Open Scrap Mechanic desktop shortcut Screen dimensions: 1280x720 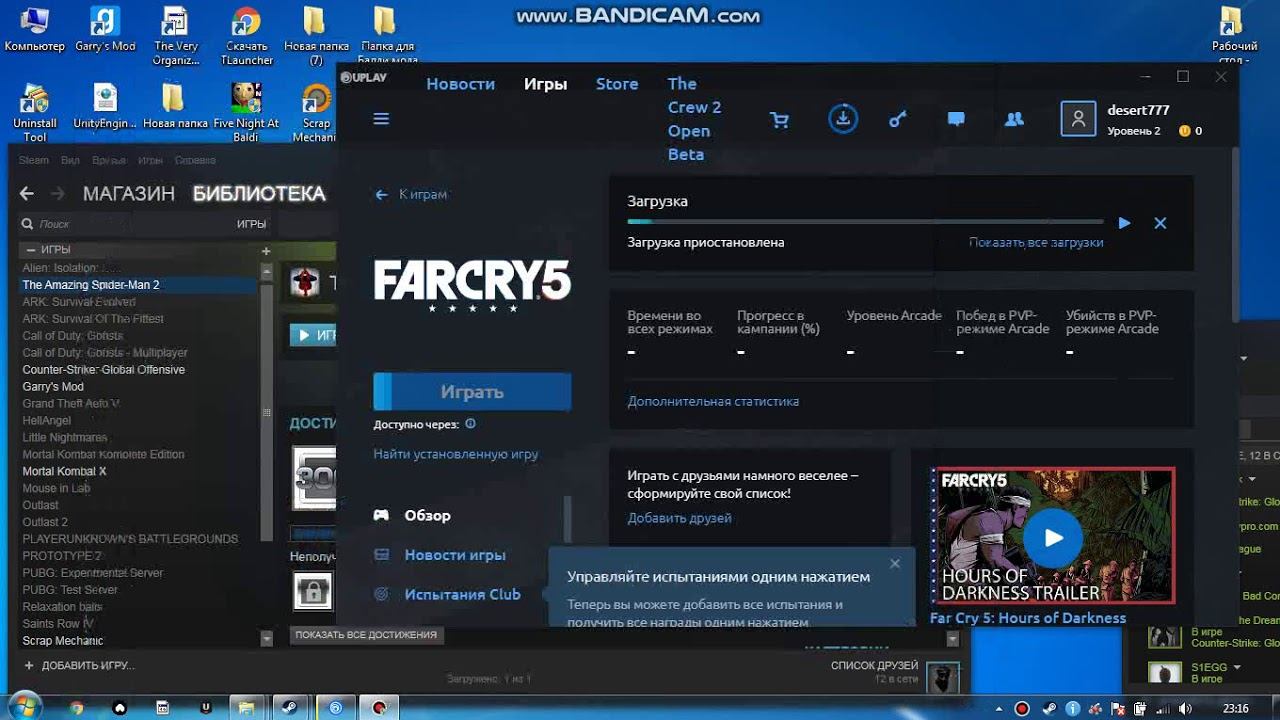316,112
